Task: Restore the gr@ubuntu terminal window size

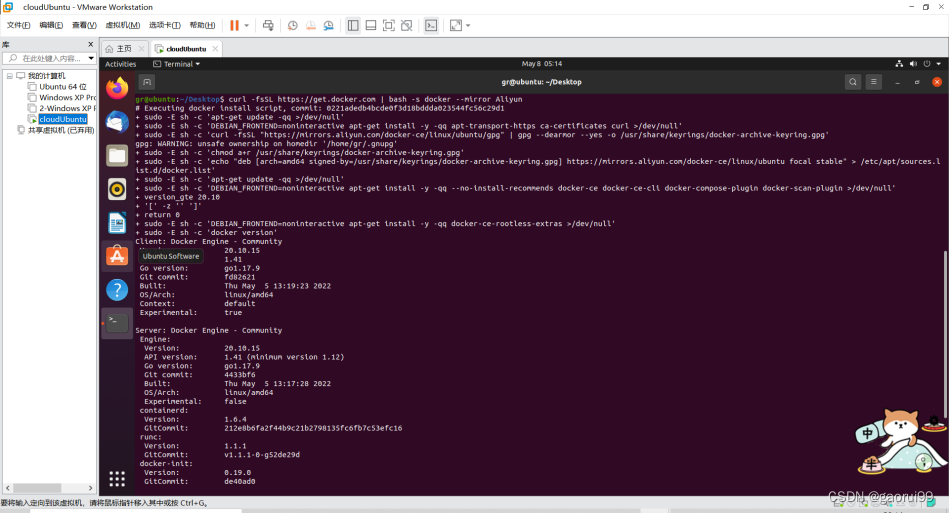Action: [917, 82]
